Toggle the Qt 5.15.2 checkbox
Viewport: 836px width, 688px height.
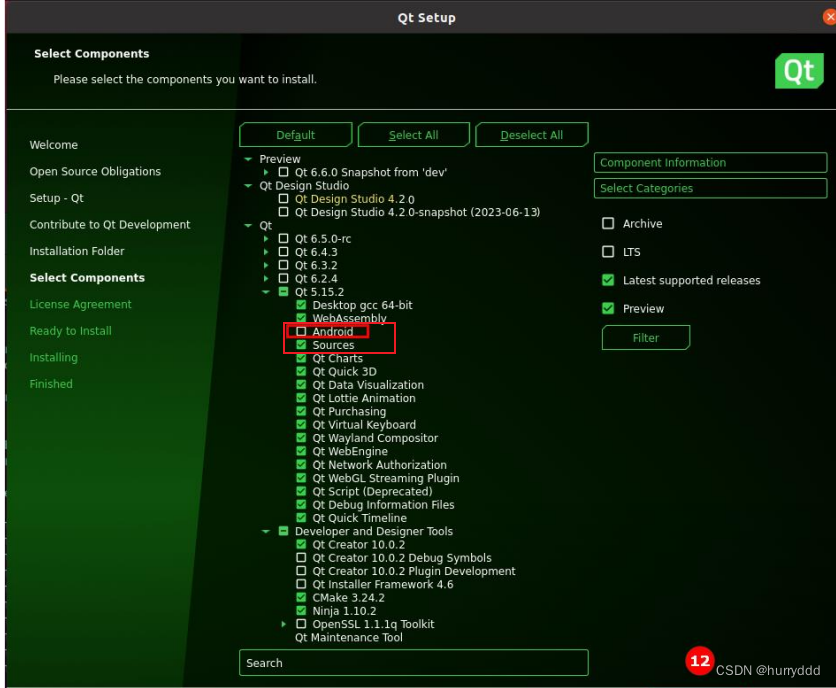coord(284,291)
